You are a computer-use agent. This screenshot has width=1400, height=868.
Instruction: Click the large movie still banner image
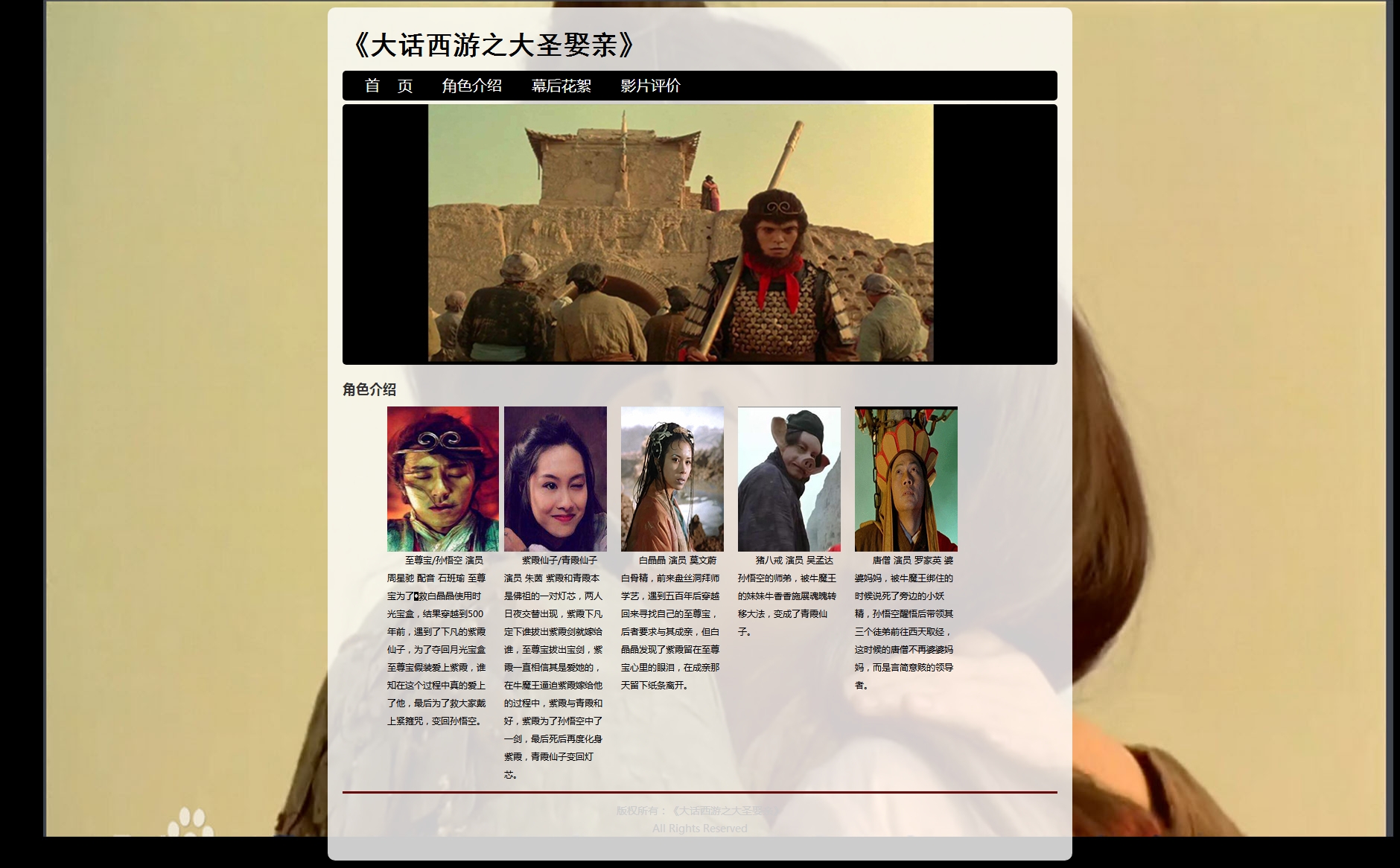681,233
